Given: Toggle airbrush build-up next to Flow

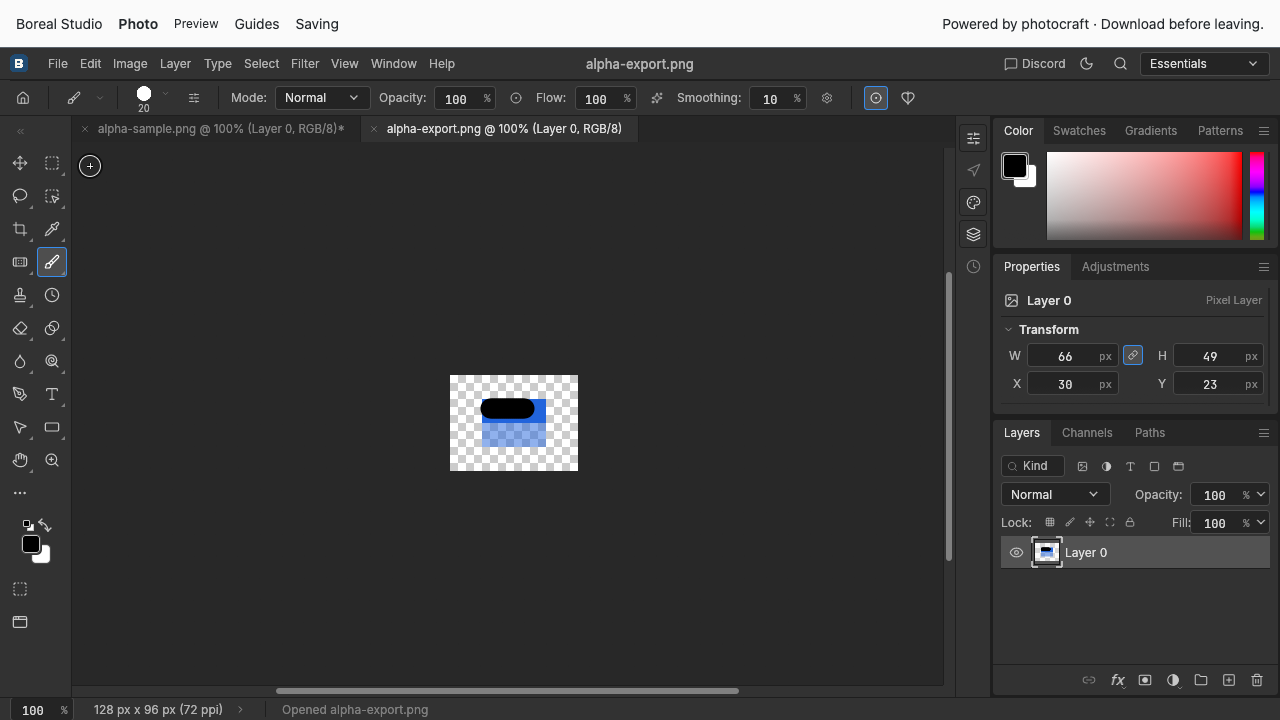Looking at the screenshot, I should click(x=657, y=98).
